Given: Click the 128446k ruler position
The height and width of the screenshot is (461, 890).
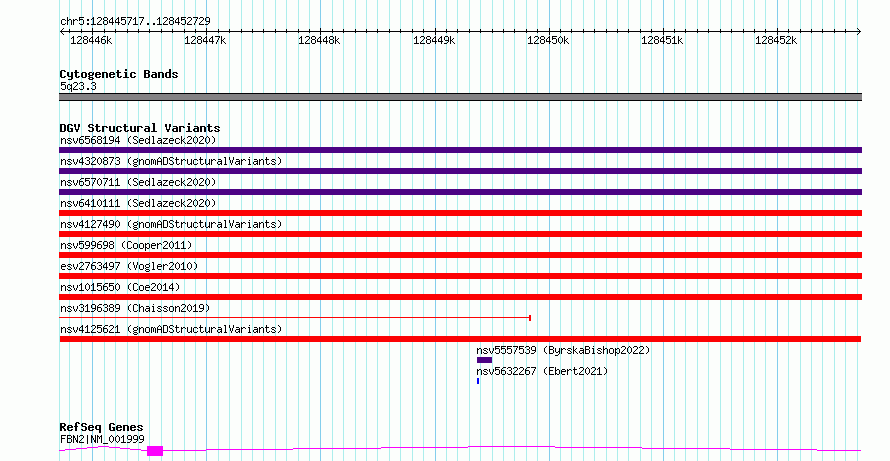Looking at the screenshot, I should [91, 40].
